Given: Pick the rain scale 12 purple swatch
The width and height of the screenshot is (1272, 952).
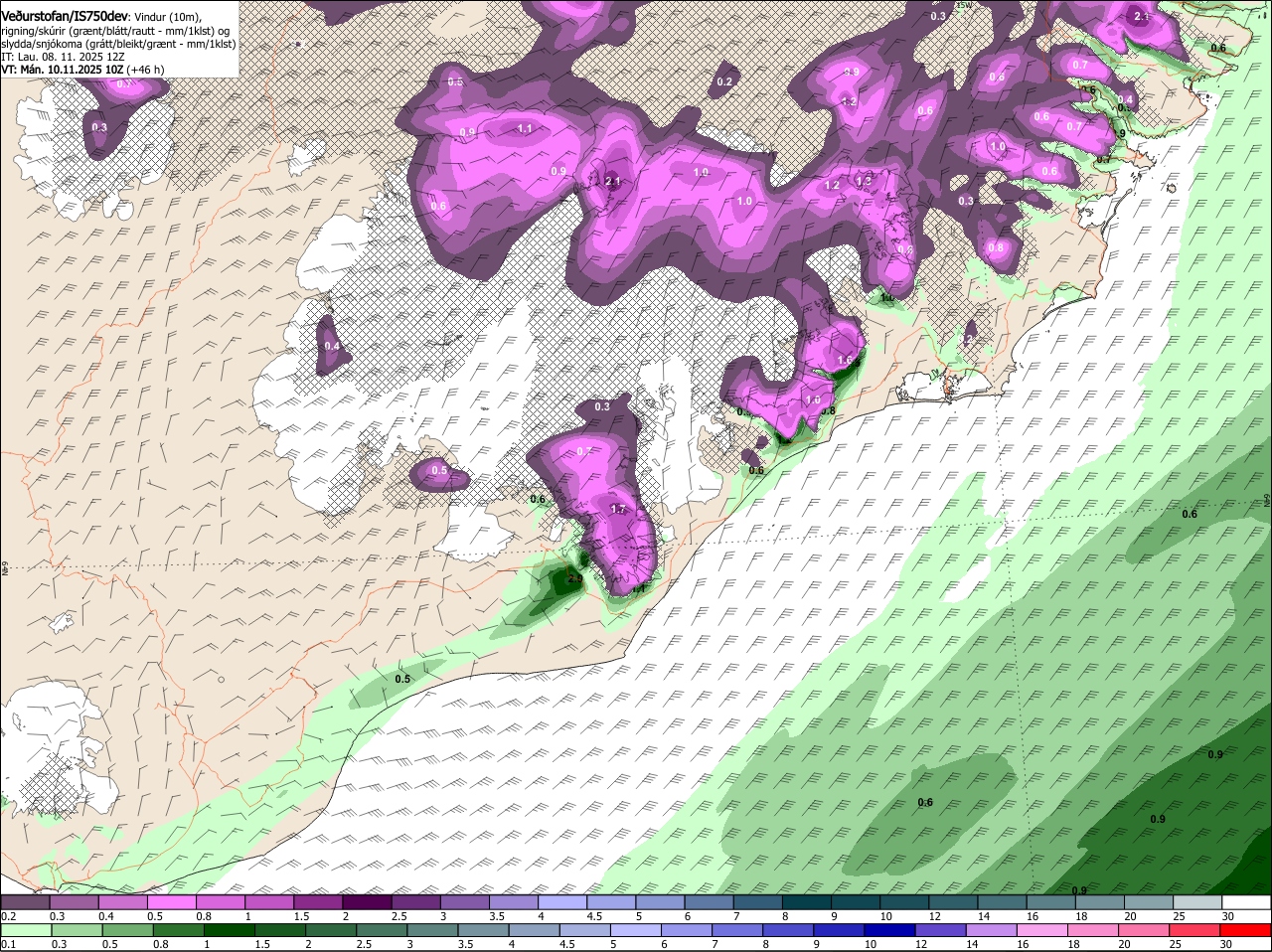Looking at the screenshot, I should (x=941, y=930).
